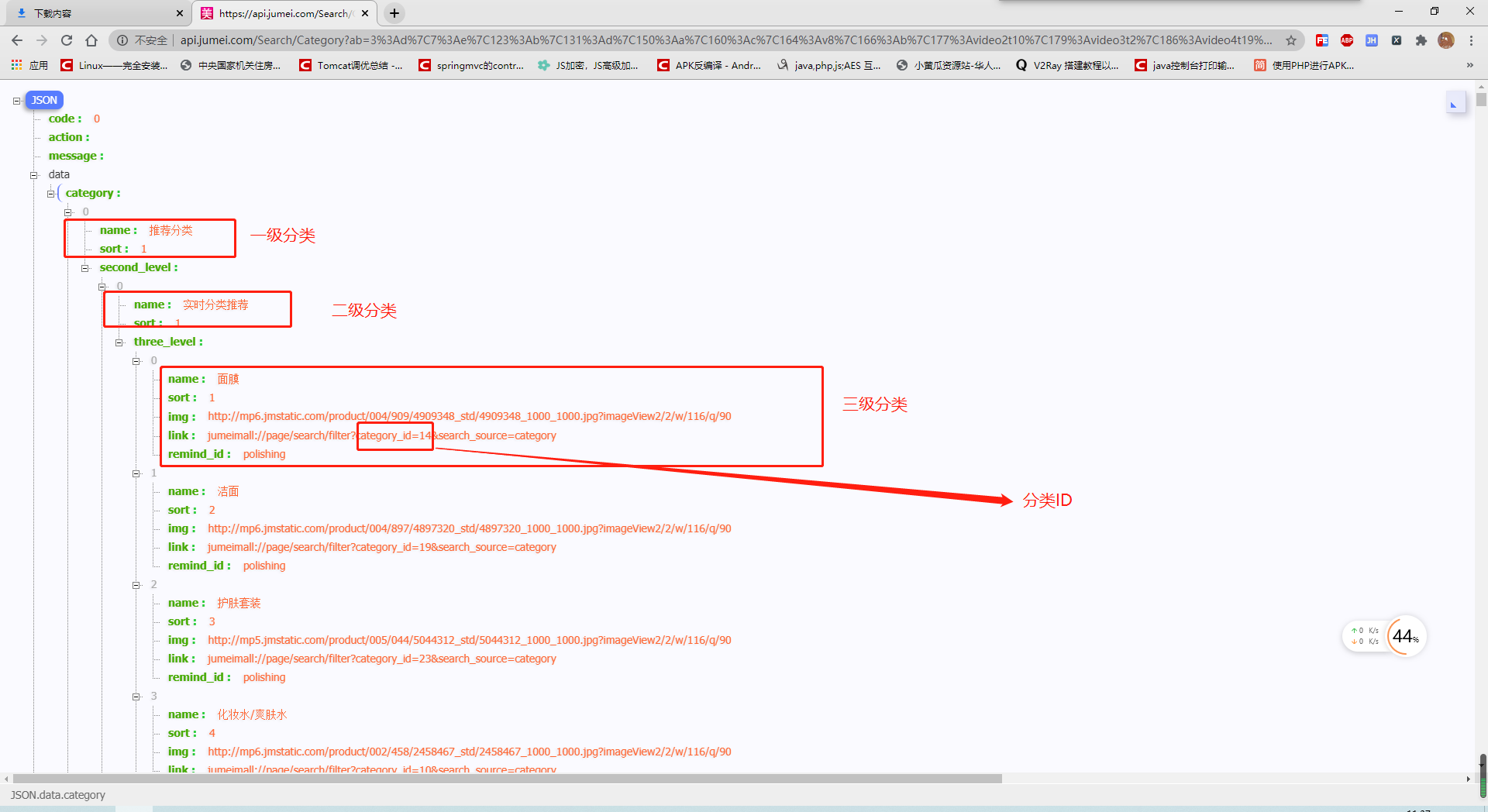1488x812 pixels.
Task: Click the 44% network speed widget
Action: 1384,636
